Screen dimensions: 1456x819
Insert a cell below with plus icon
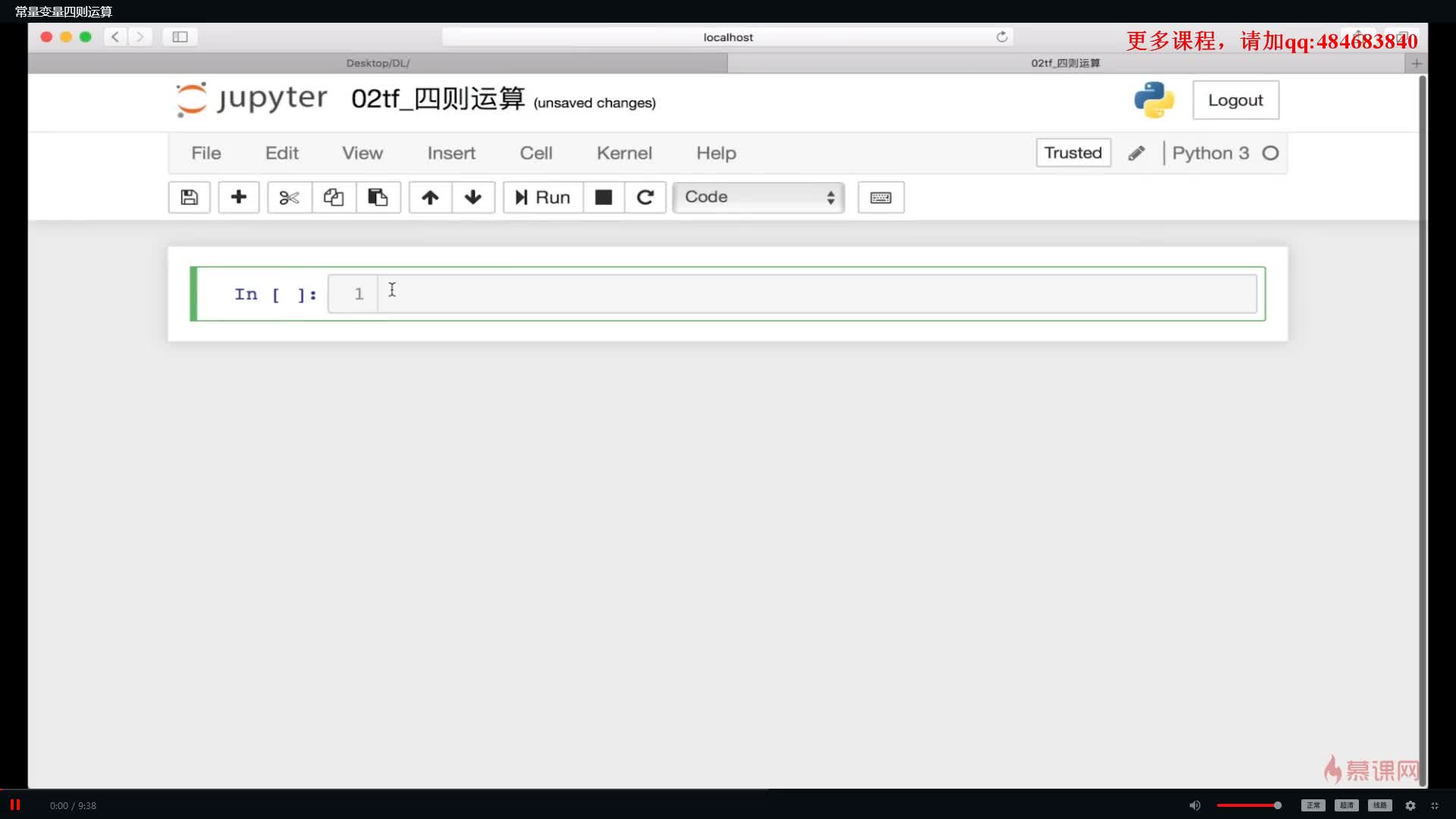point(239,197)
